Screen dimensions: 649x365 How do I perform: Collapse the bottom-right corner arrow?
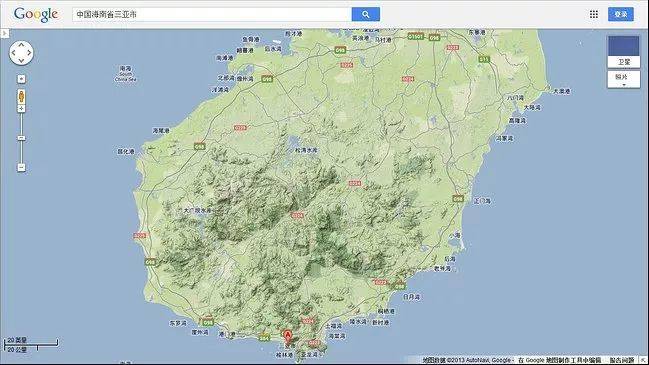[x=644, y=360]
